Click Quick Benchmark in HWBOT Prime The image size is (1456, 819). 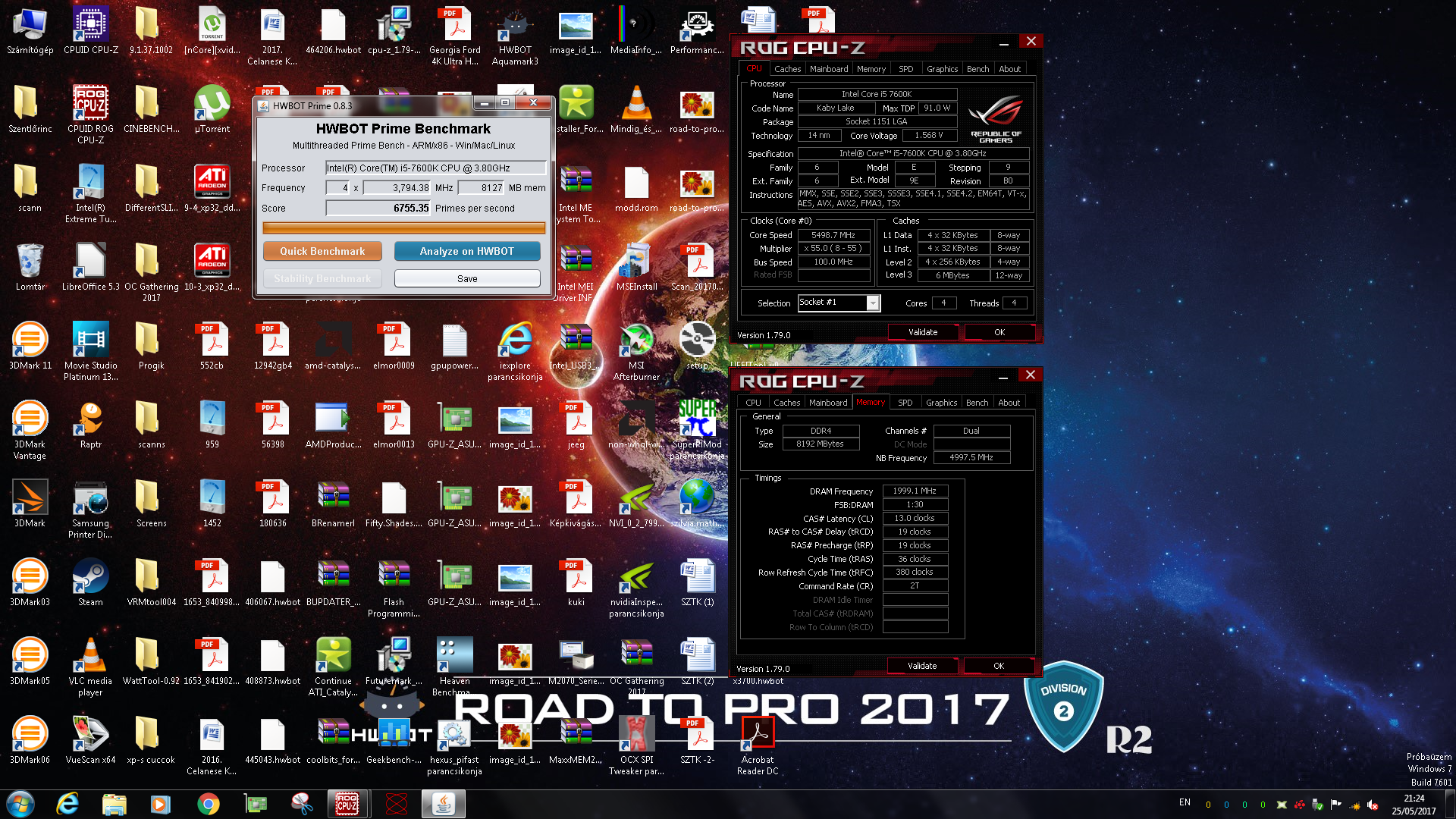(322, 251)
